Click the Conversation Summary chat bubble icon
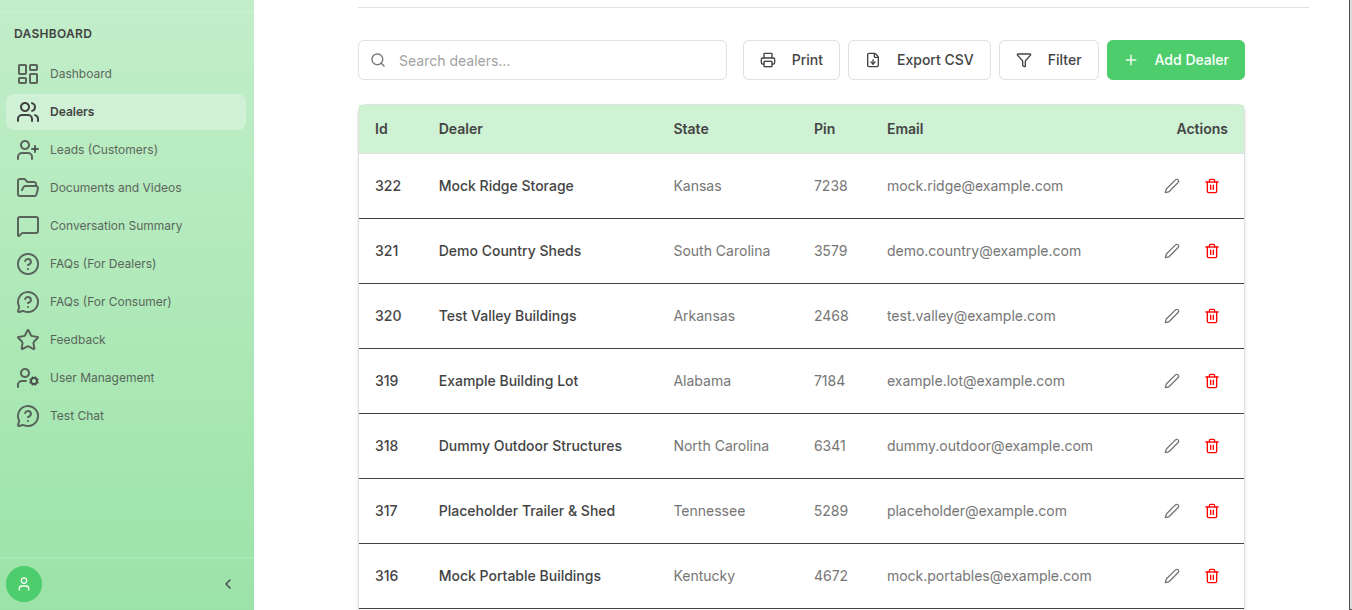 pyautogui.click(x=28, y=226)
